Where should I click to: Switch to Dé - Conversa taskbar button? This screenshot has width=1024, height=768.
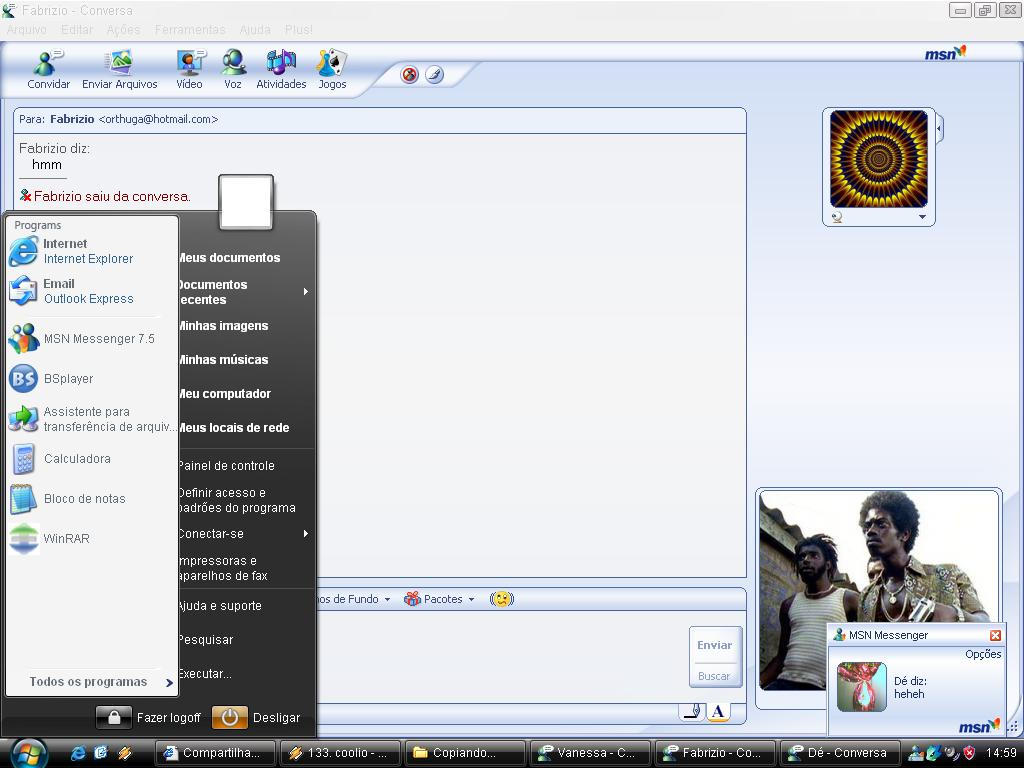point(840,753)
